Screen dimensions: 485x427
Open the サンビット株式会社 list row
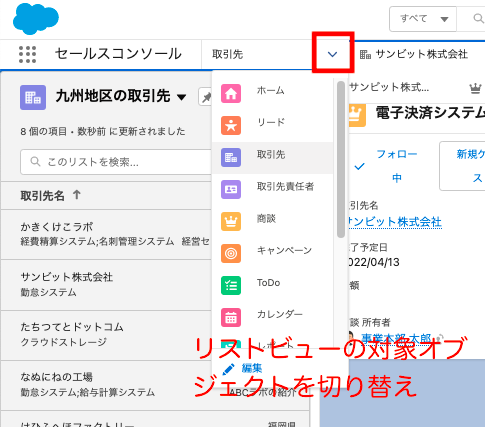106,285
